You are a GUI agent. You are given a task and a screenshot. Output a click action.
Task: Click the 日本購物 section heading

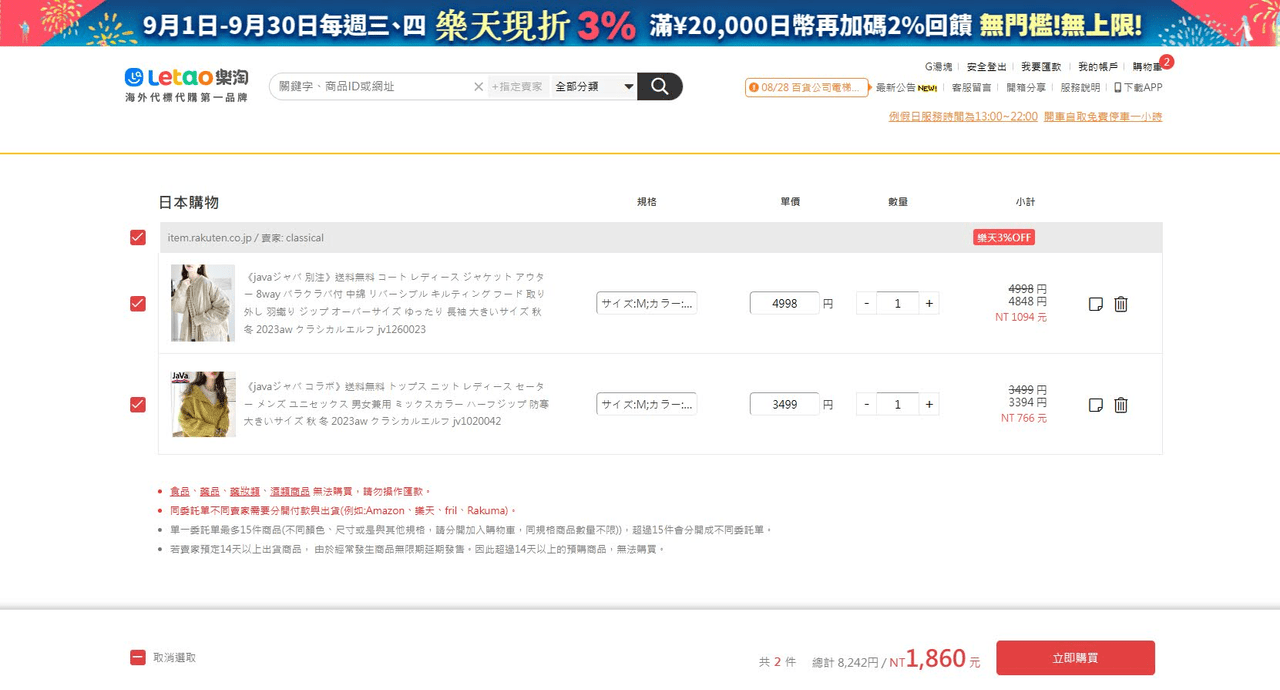[x=188, y=202]
